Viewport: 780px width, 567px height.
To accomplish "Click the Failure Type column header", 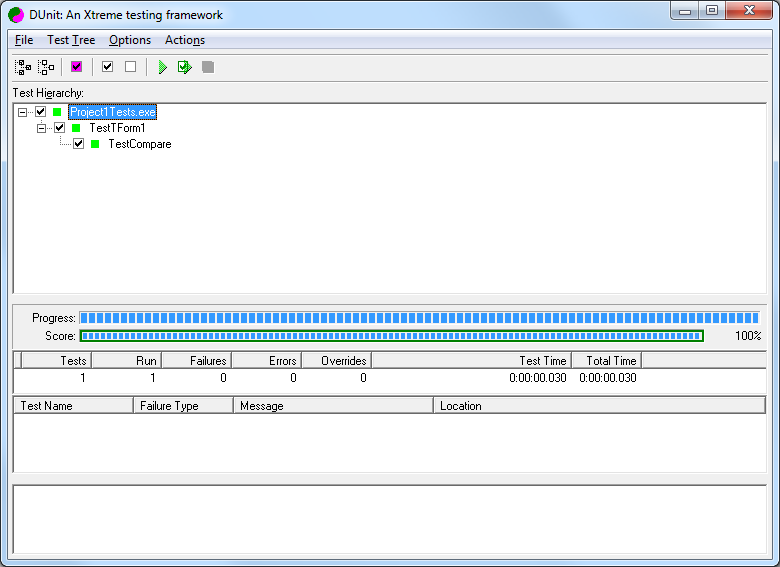I will [x=184, y=406].
